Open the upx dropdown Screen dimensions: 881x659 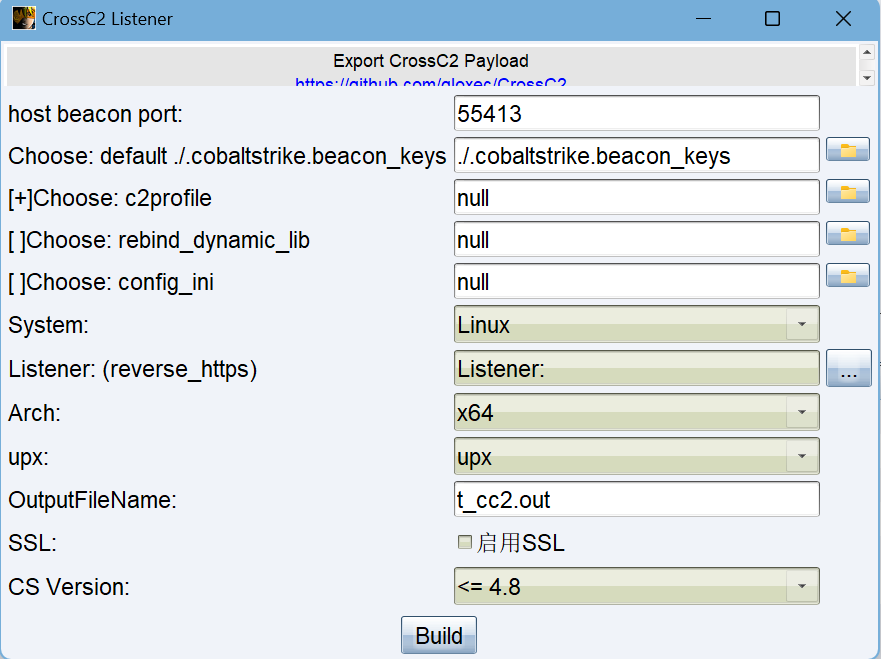637,456
